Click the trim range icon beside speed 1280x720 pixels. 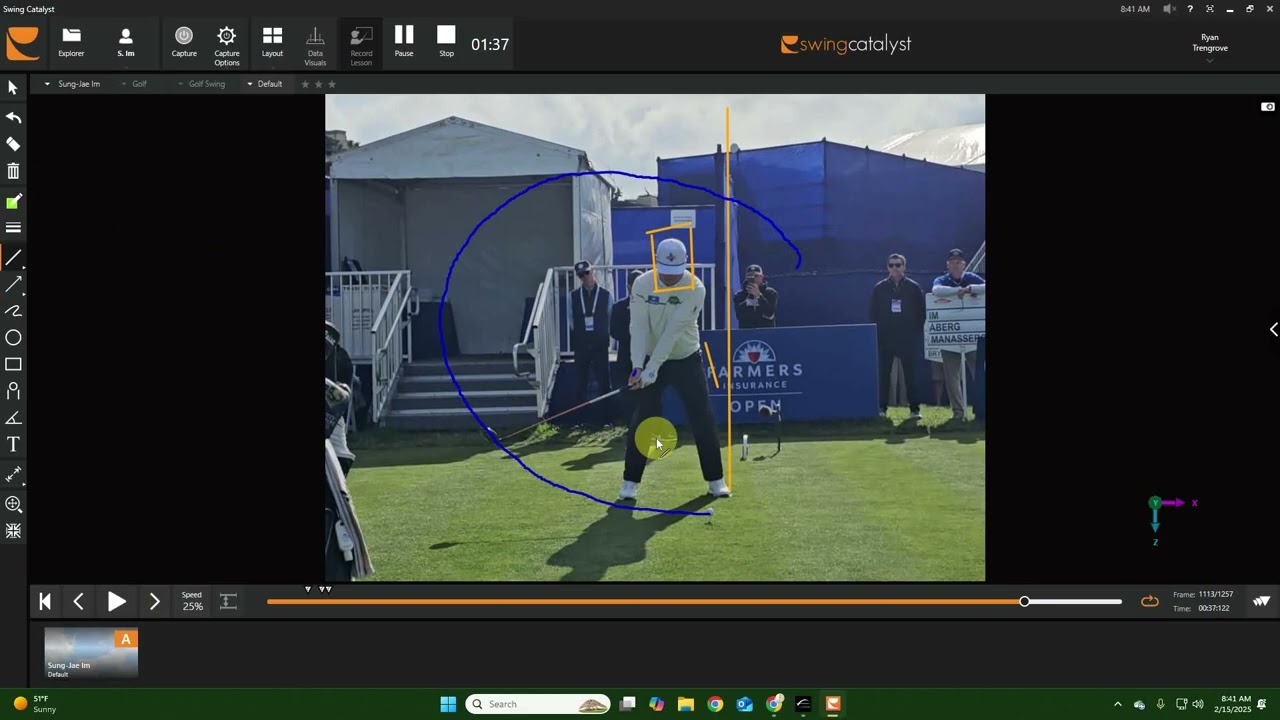coord(228,601)
